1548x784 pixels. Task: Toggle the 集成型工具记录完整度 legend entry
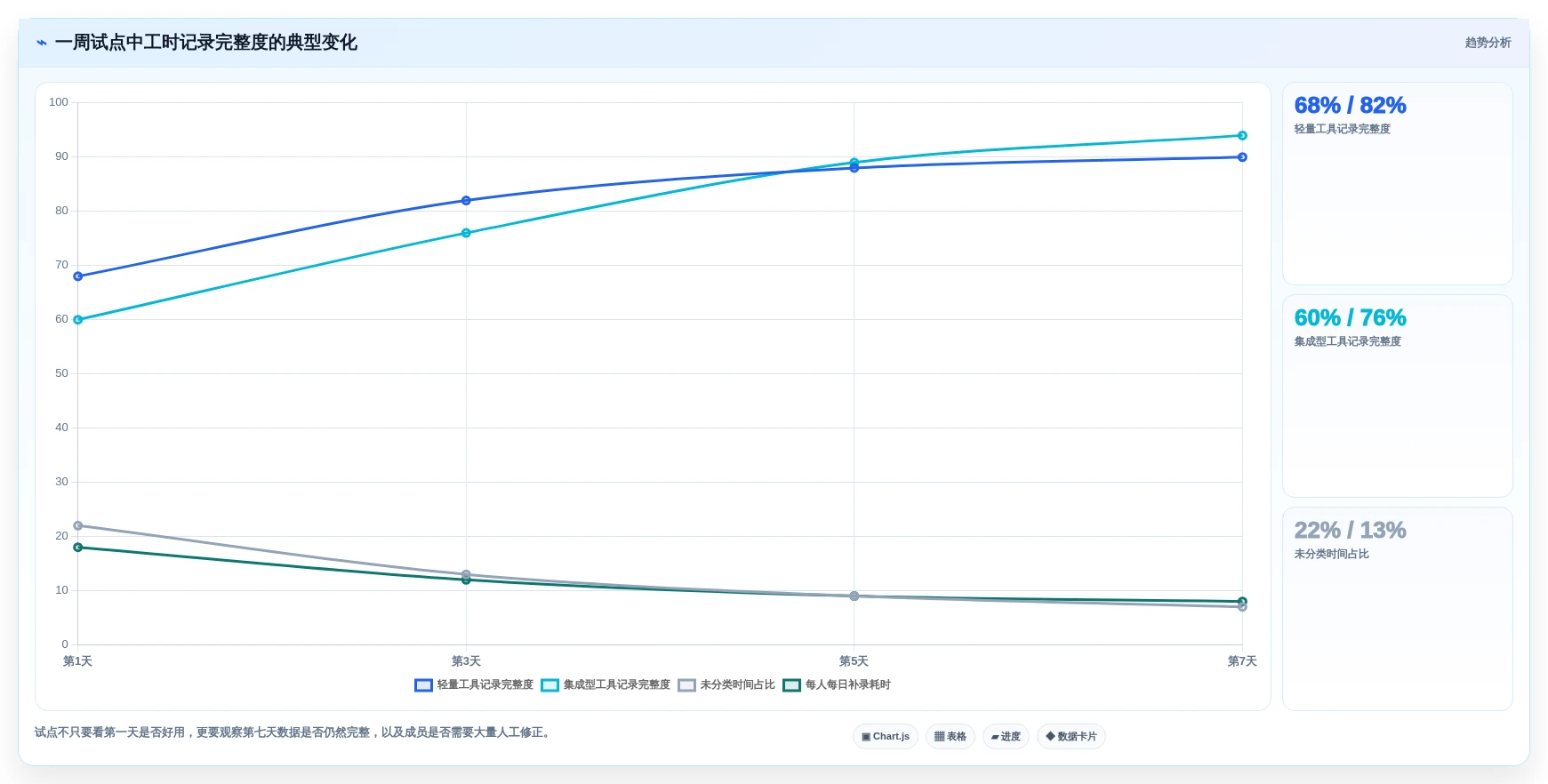[x=606, y=684]
